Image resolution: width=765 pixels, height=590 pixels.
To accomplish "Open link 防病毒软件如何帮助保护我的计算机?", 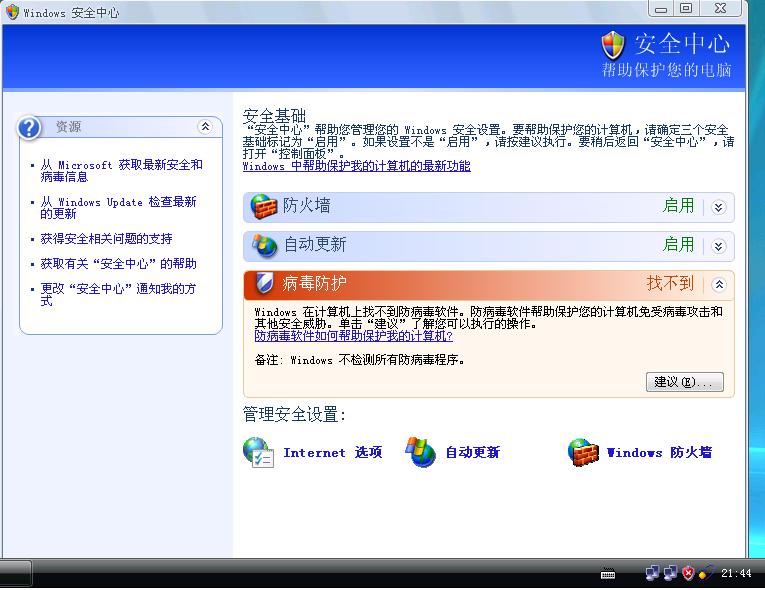I will (x=354, y=336).
